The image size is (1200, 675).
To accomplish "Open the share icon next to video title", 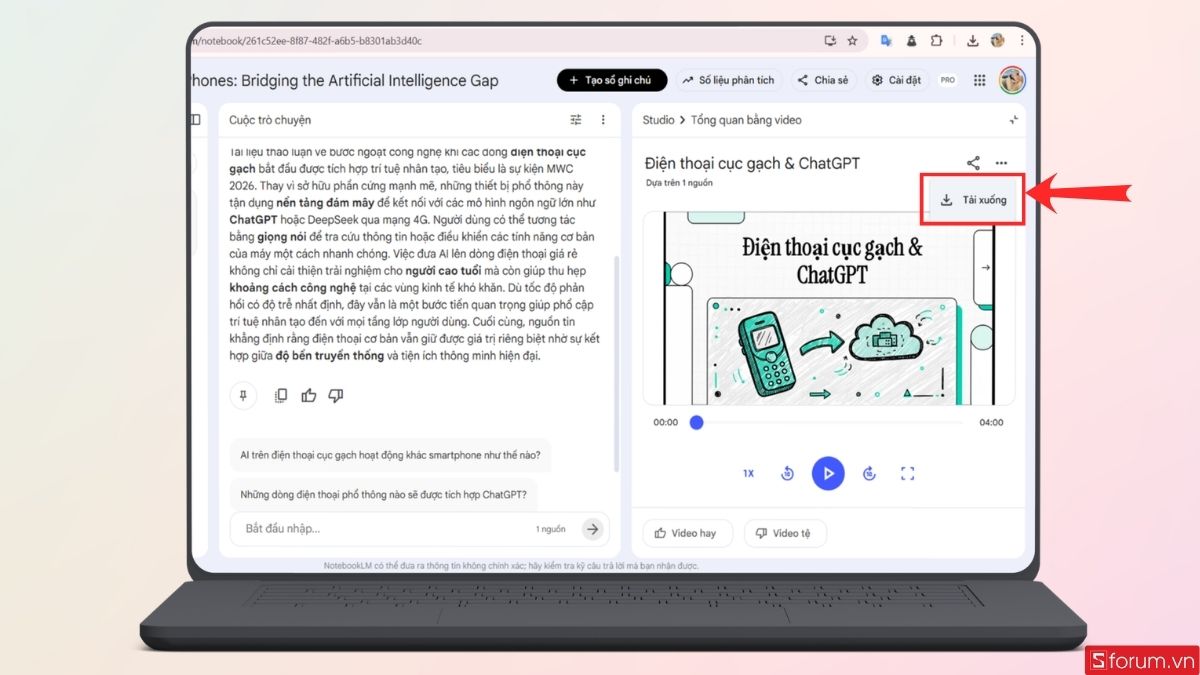I will [972, 162].
